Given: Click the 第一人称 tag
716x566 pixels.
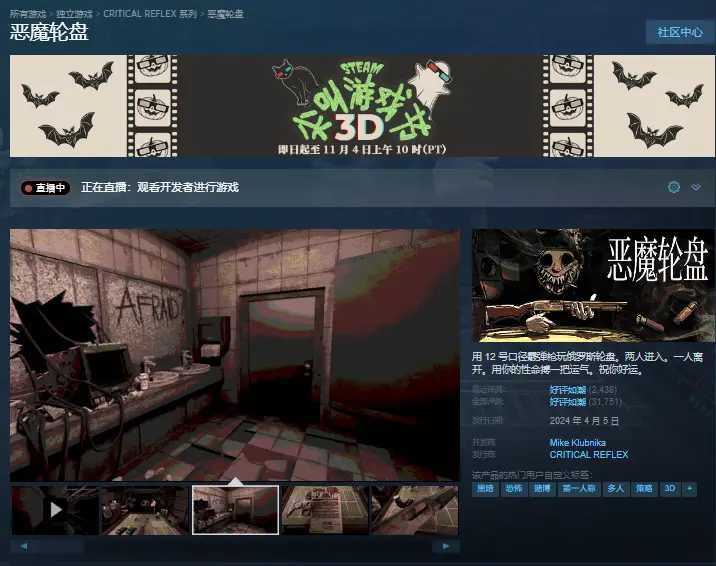Looking at the screenshot, I should point(579,489).
